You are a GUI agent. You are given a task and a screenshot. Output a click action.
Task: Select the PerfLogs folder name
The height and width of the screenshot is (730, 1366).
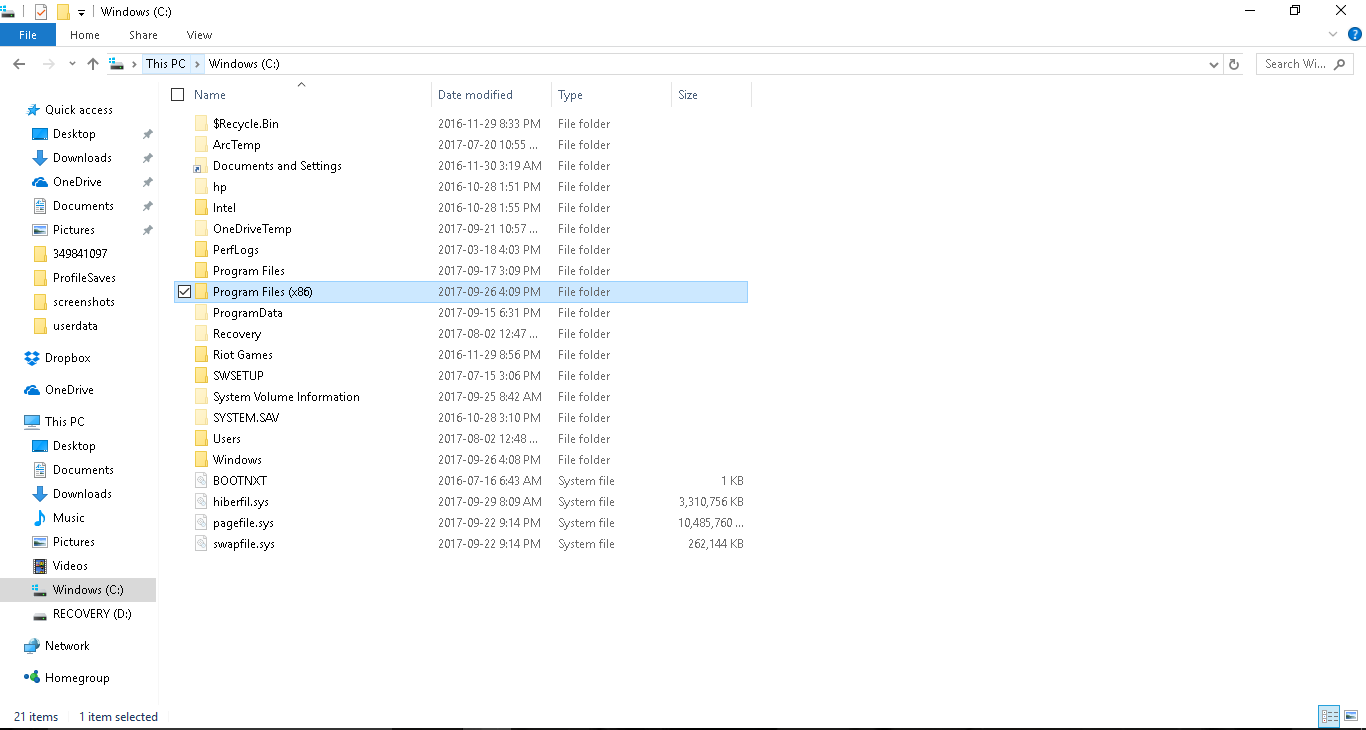pyautogui.click(x=236, y=250)
